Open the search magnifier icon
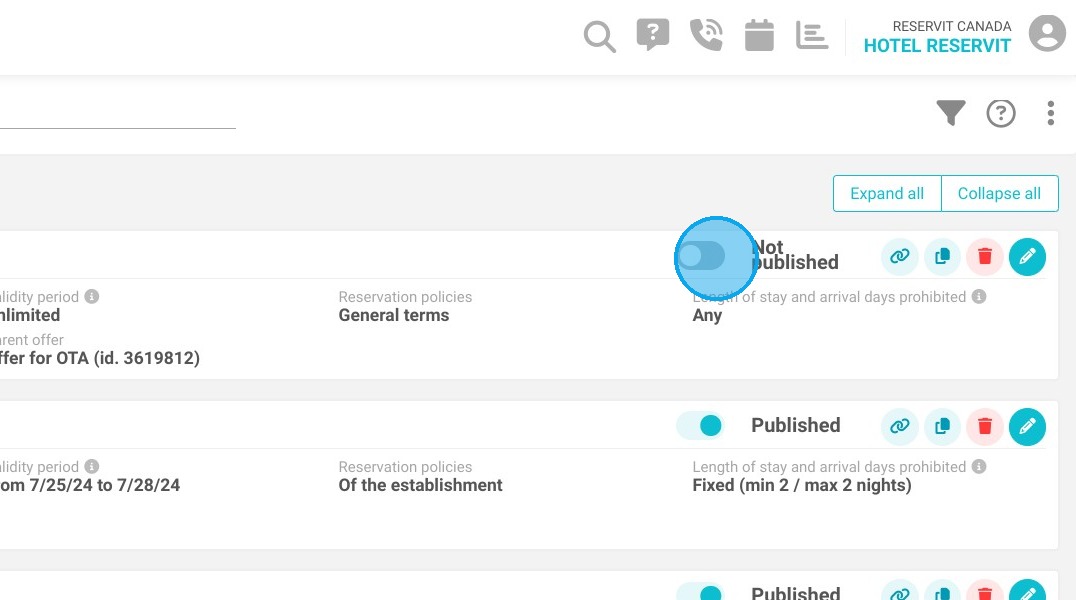This screenshot has height=600, width=1076. click(599, 36)
